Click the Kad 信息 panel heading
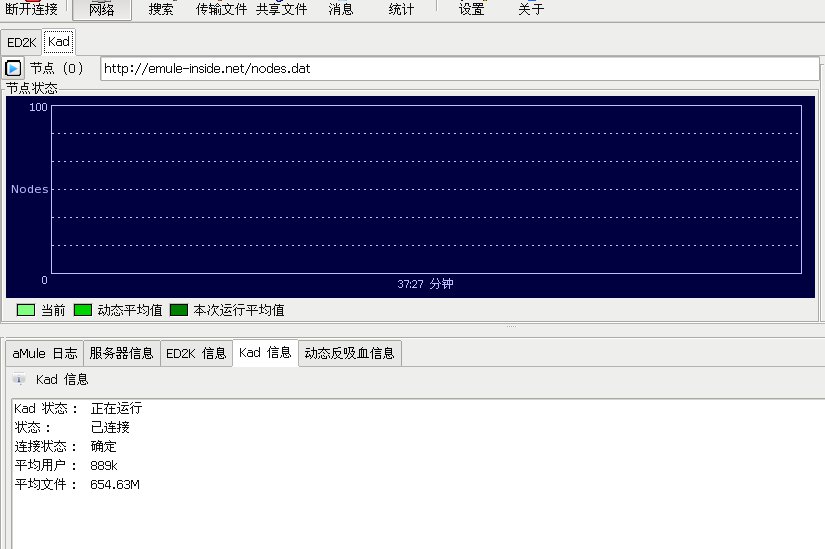Image resolution: width=825 pixels, height=549 pixels. [62, 380]
